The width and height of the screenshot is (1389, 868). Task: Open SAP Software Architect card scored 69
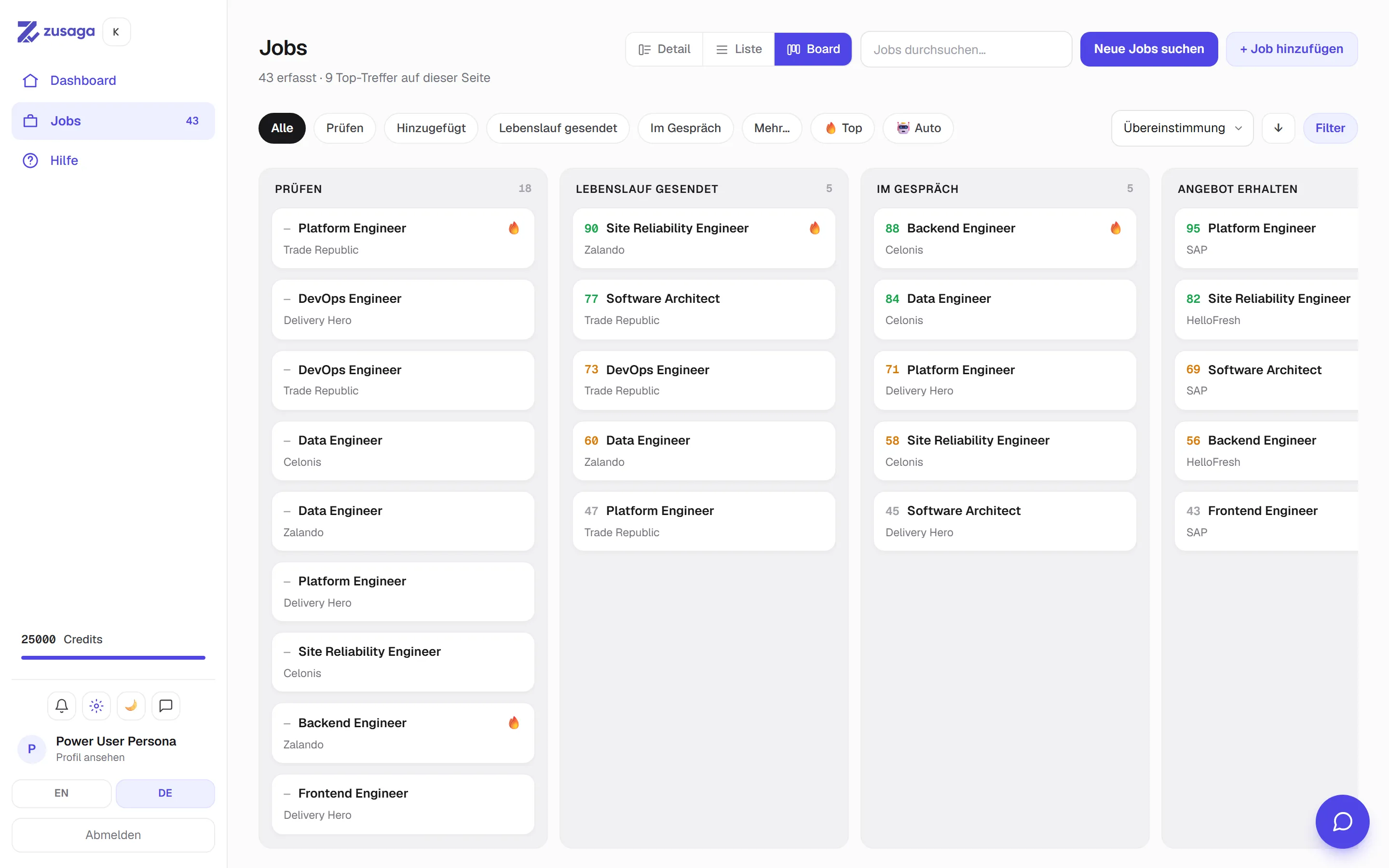click(1266, 380)
